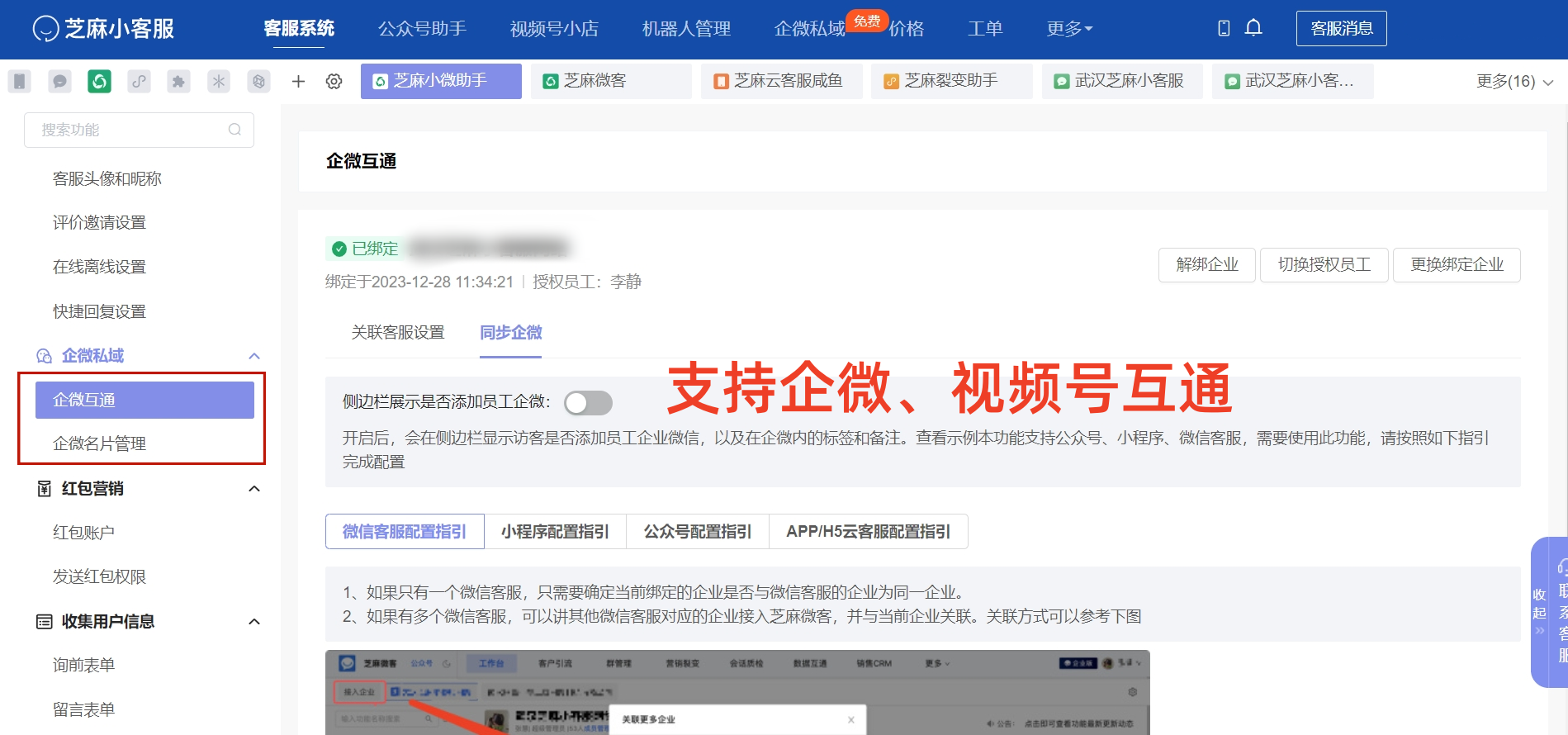This screenshot has width=1568, height=735.
Task: Expand 更多(16) accounts dropdown
Action: [1515, 82]
